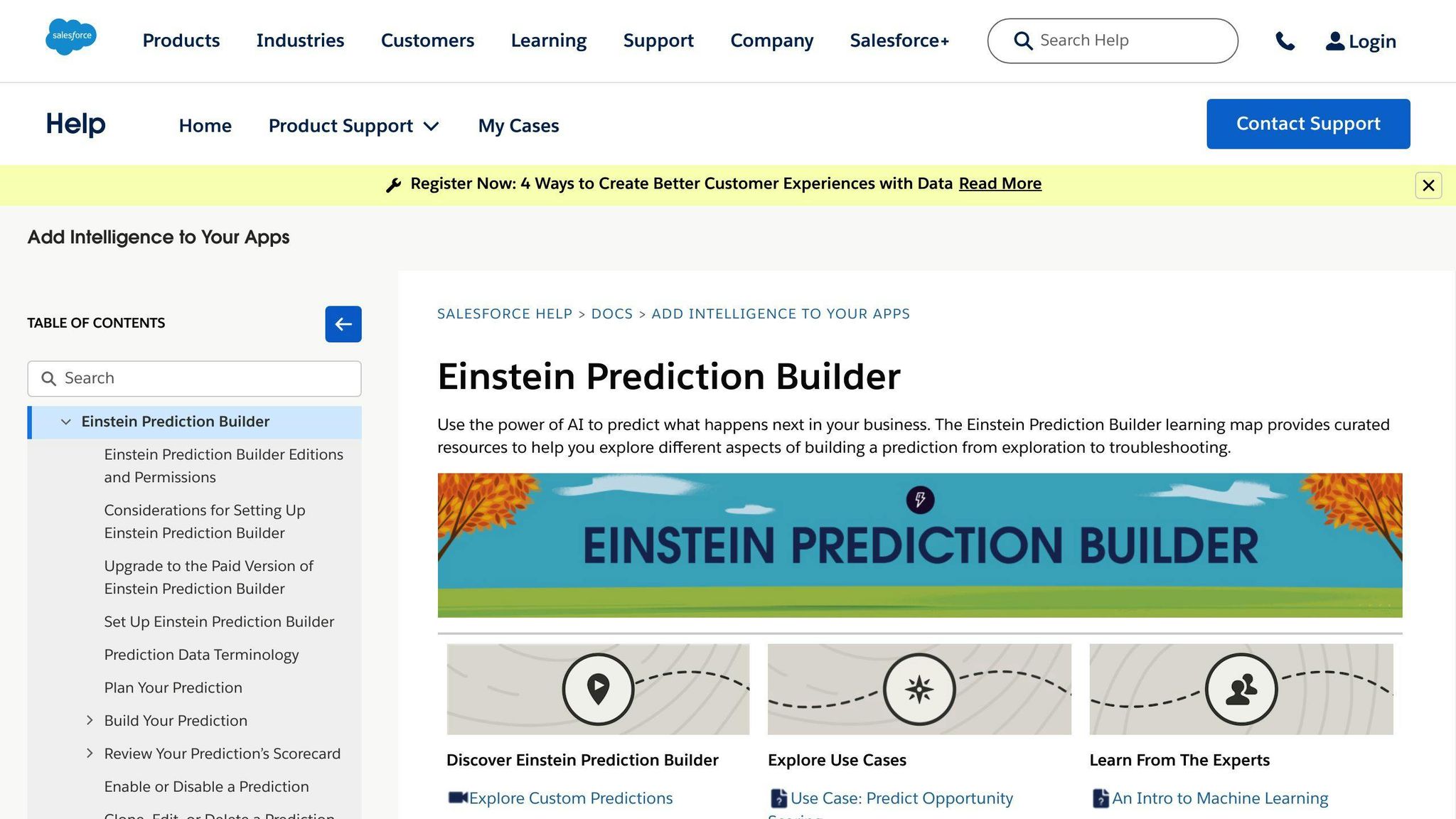
Task: Open Docs breadcrumb
Action: (611, 314)
